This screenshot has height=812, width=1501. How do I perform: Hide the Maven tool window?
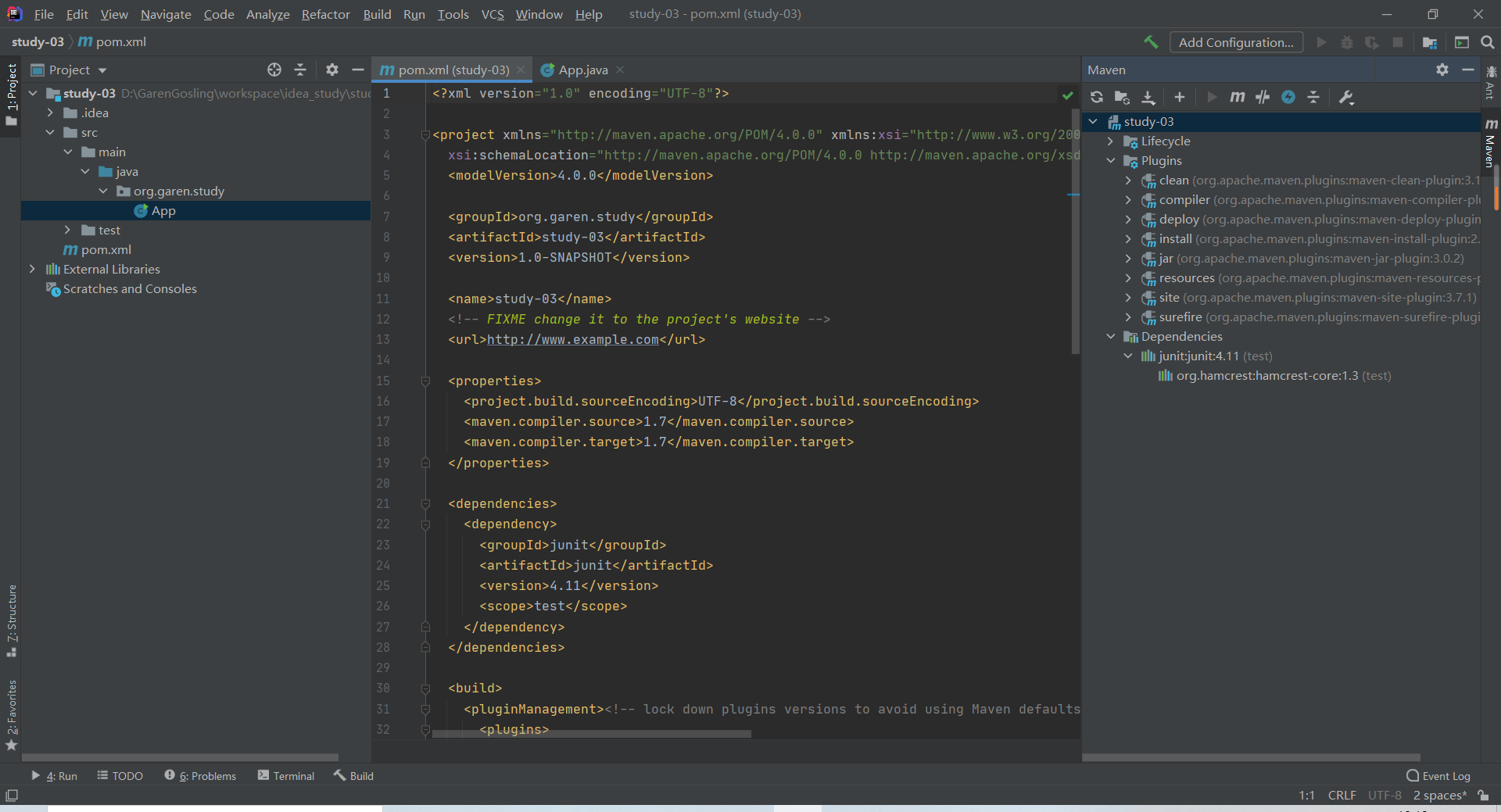(x=1468, y=70)
